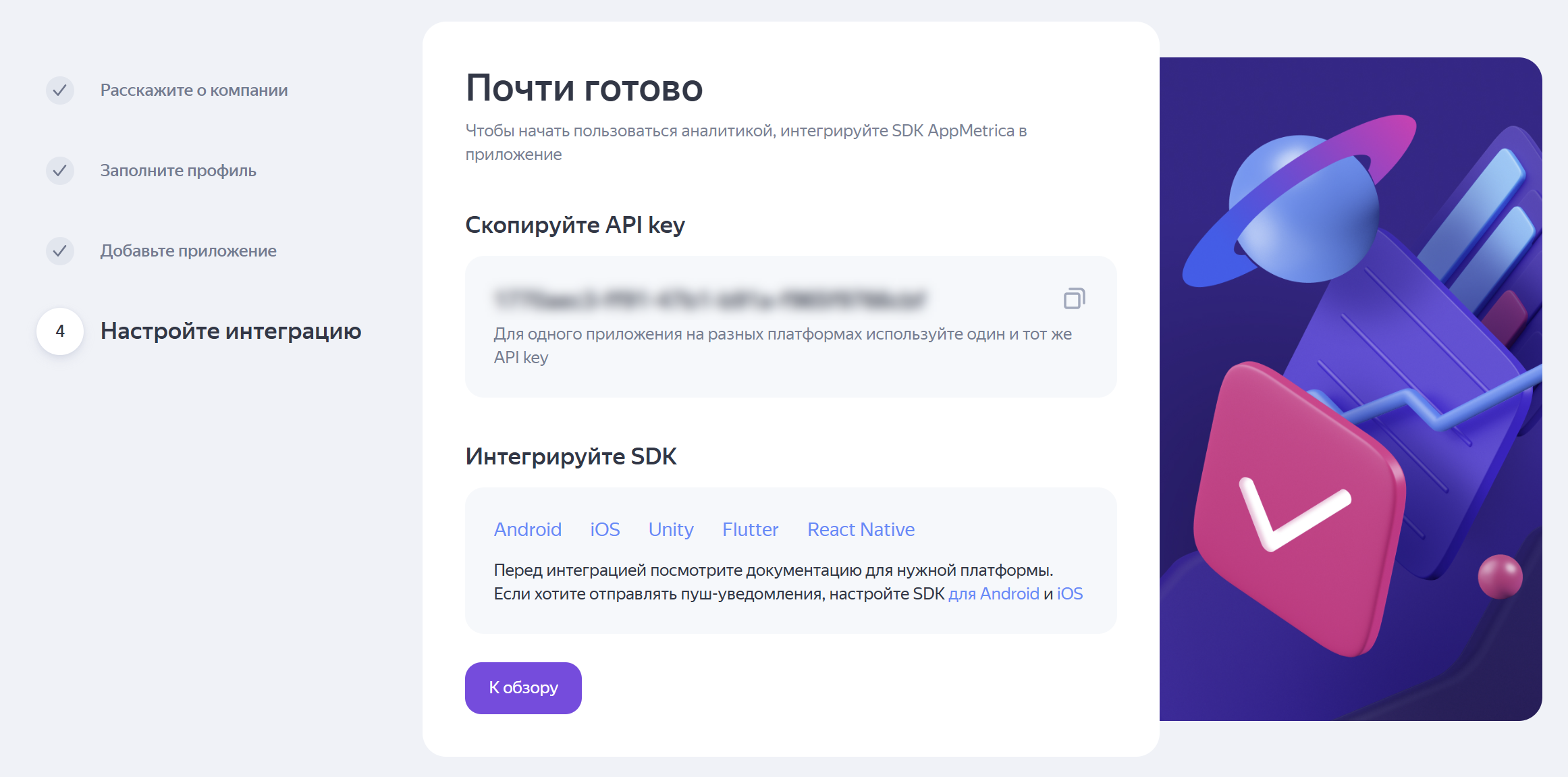
Task: Open the iOS SDK documentation link
Action: [605, 529]
